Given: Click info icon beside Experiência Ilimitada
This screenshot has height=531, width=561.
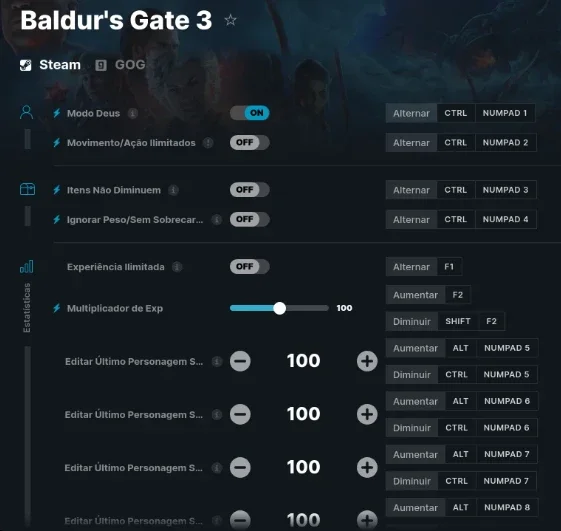Looking at the screenshot, I should click(177, 267).
